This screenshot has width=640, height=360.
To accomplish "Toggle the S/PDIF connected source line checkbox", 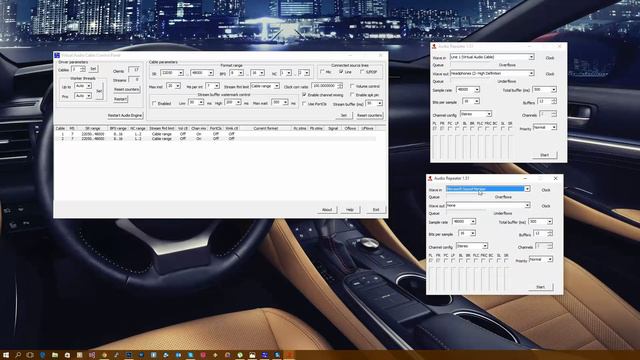I will (x=362, y=72).
